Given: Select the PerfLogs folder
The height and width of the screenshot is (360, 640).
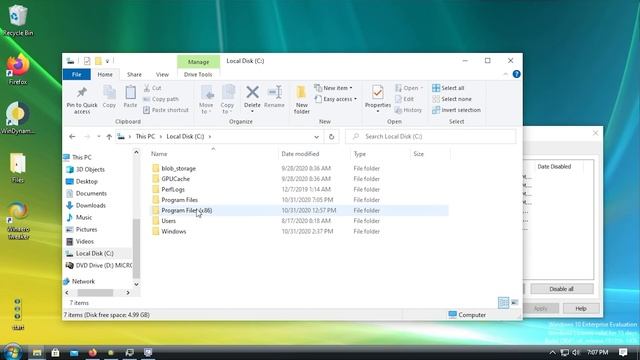Looking at the screenshot, I should click(x=173, y=189).
